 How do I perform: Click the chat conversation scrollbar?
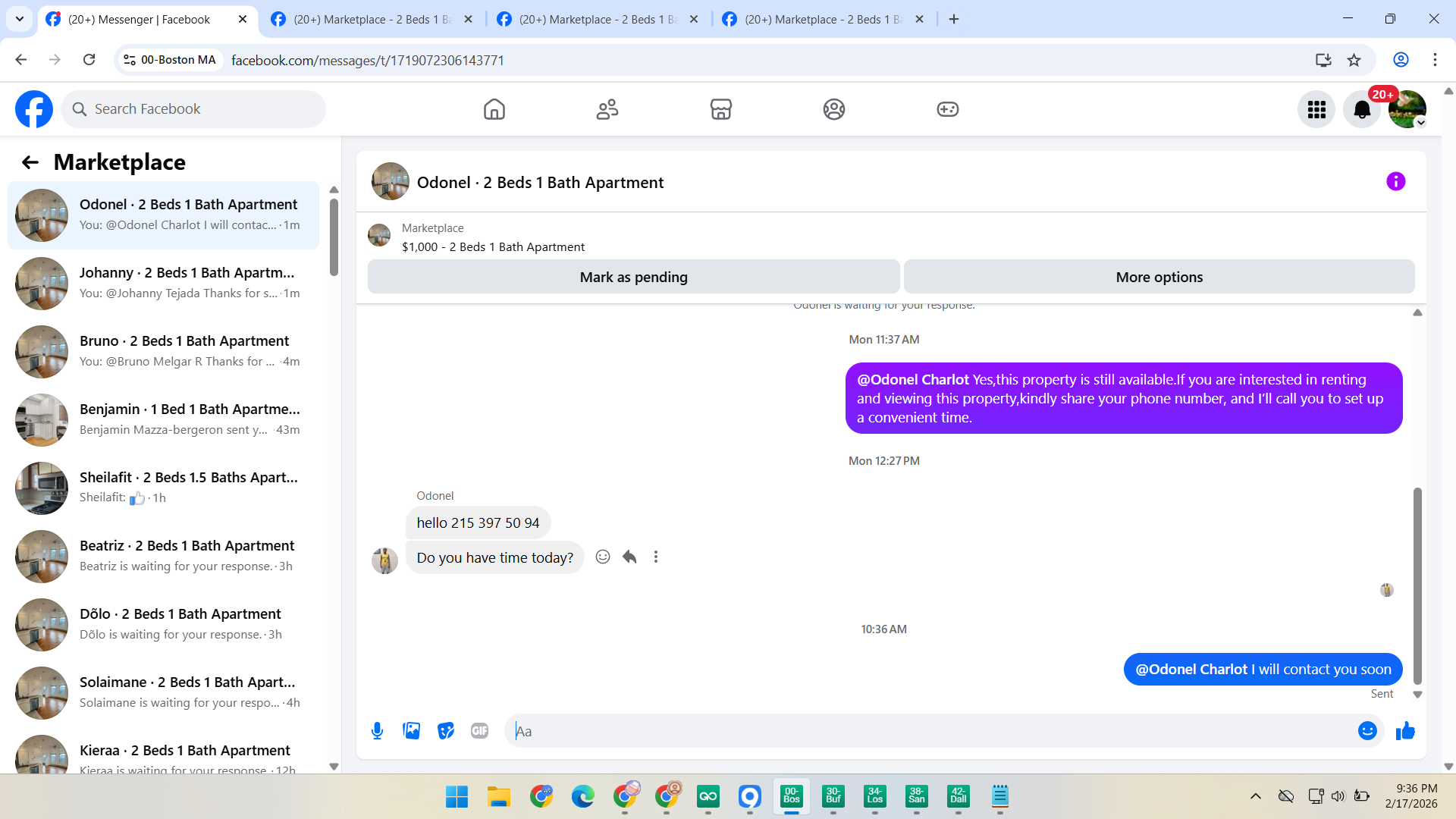point(1417,584)
